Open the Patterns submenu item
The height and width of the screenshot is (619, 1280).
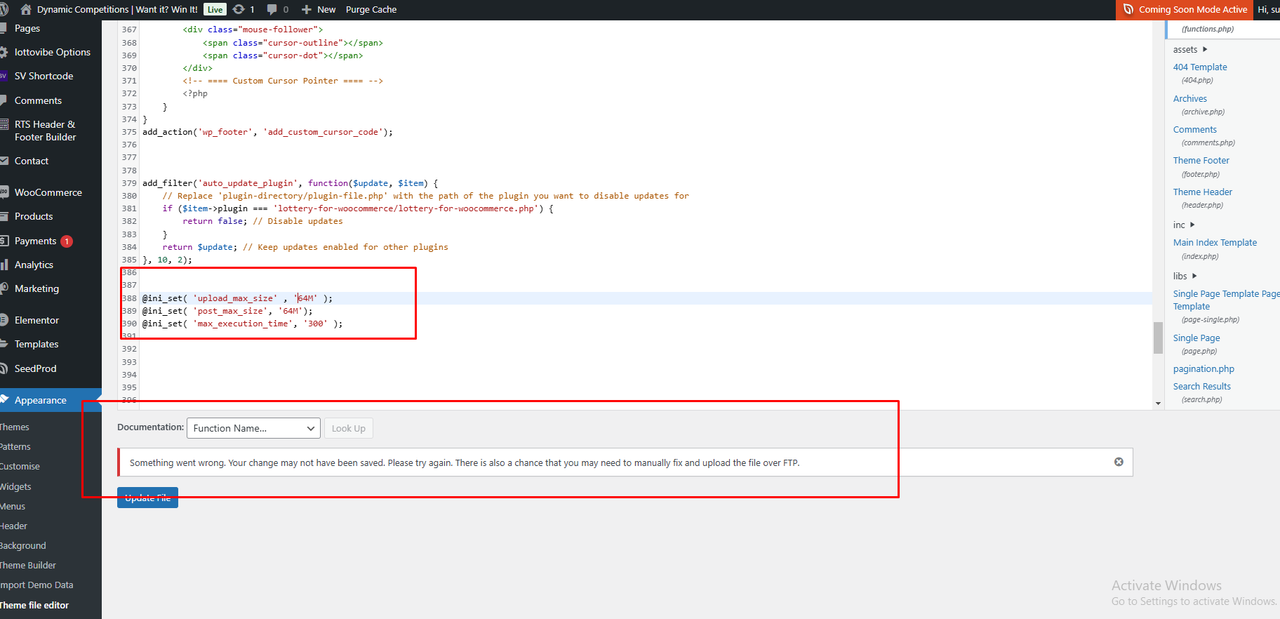(15, 447)
